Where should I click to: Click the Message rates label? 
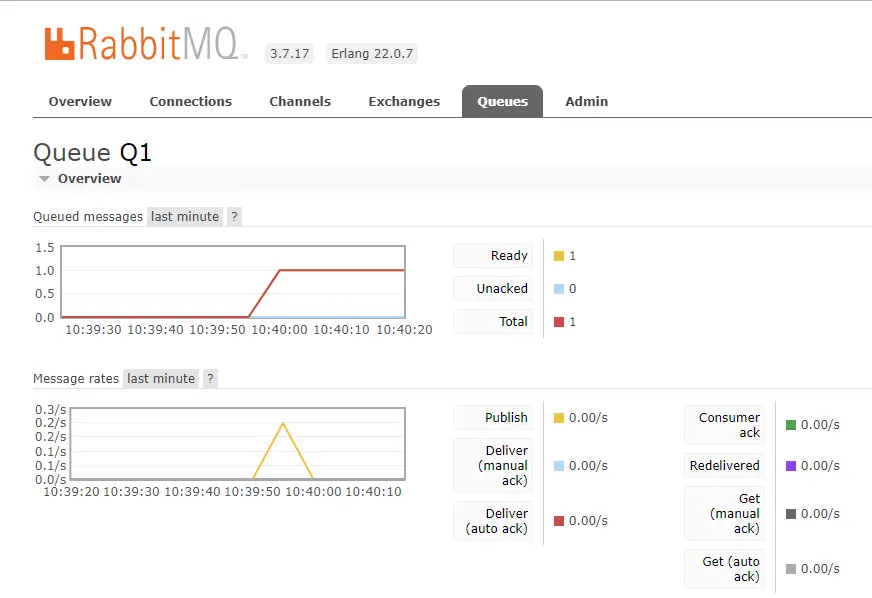[76, 378]
